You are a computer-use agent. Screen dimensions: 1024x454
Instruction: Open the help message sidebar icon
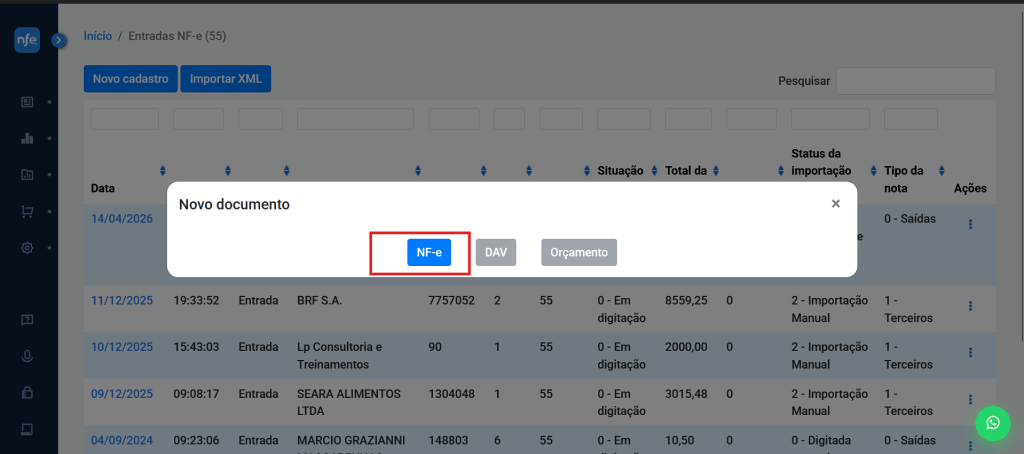pyautogui.click(x=27, y=320)
